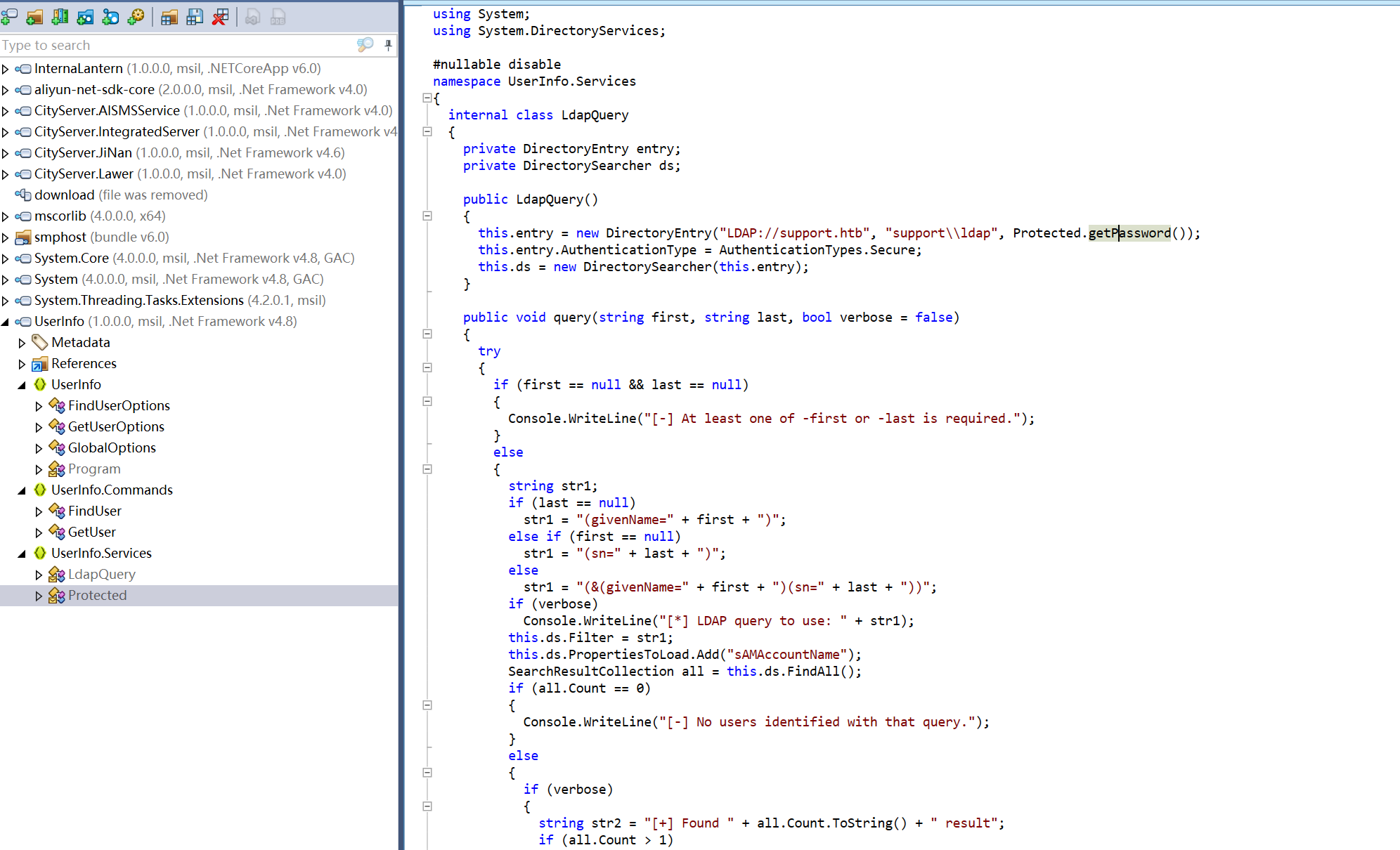Collapse the UserInfo assembly node
The height and width of the screenshot is (850, 1400).
(x=6, y=322)
